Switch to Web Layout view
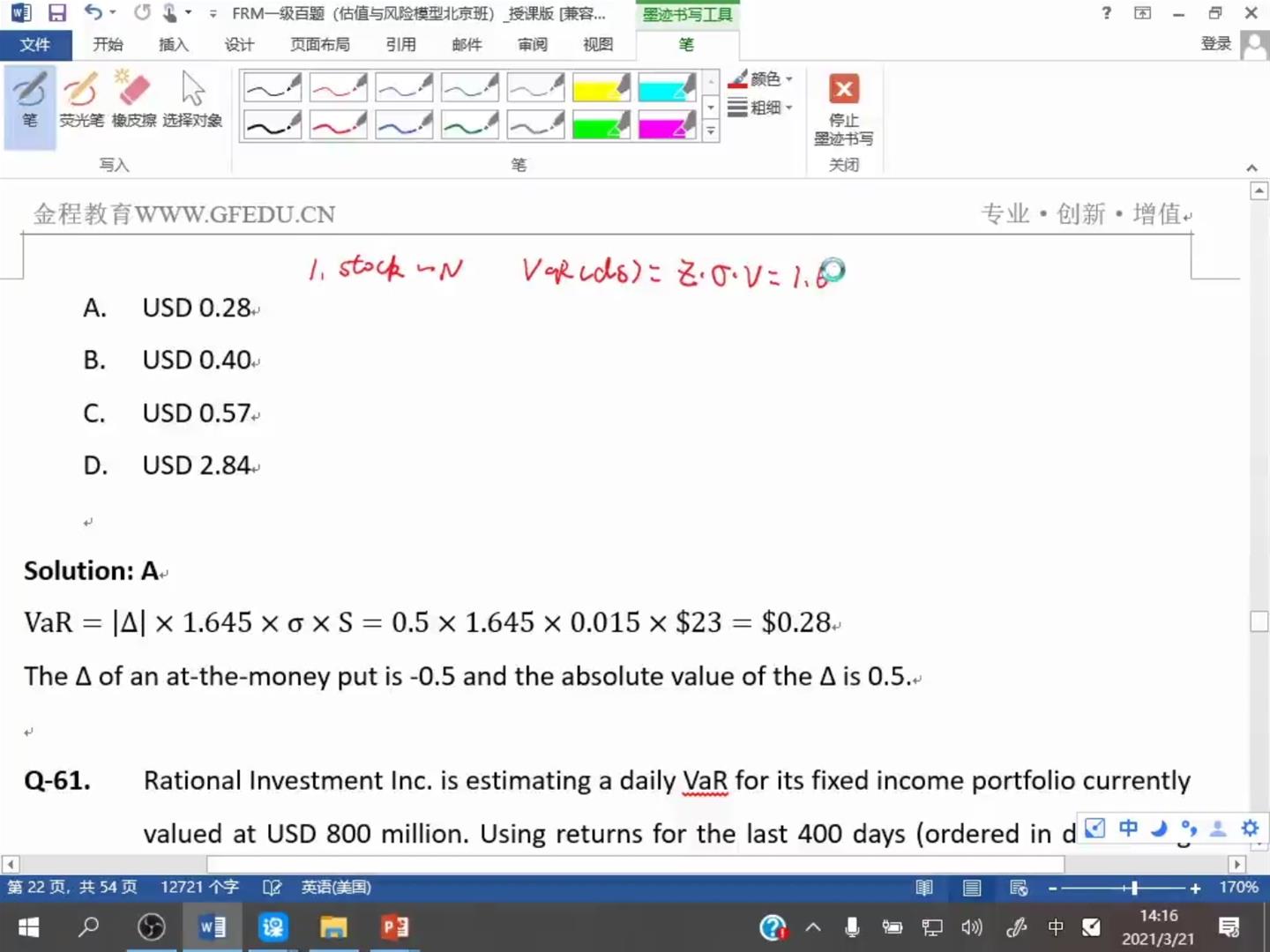1270x952 pixels. (1019, 888)
